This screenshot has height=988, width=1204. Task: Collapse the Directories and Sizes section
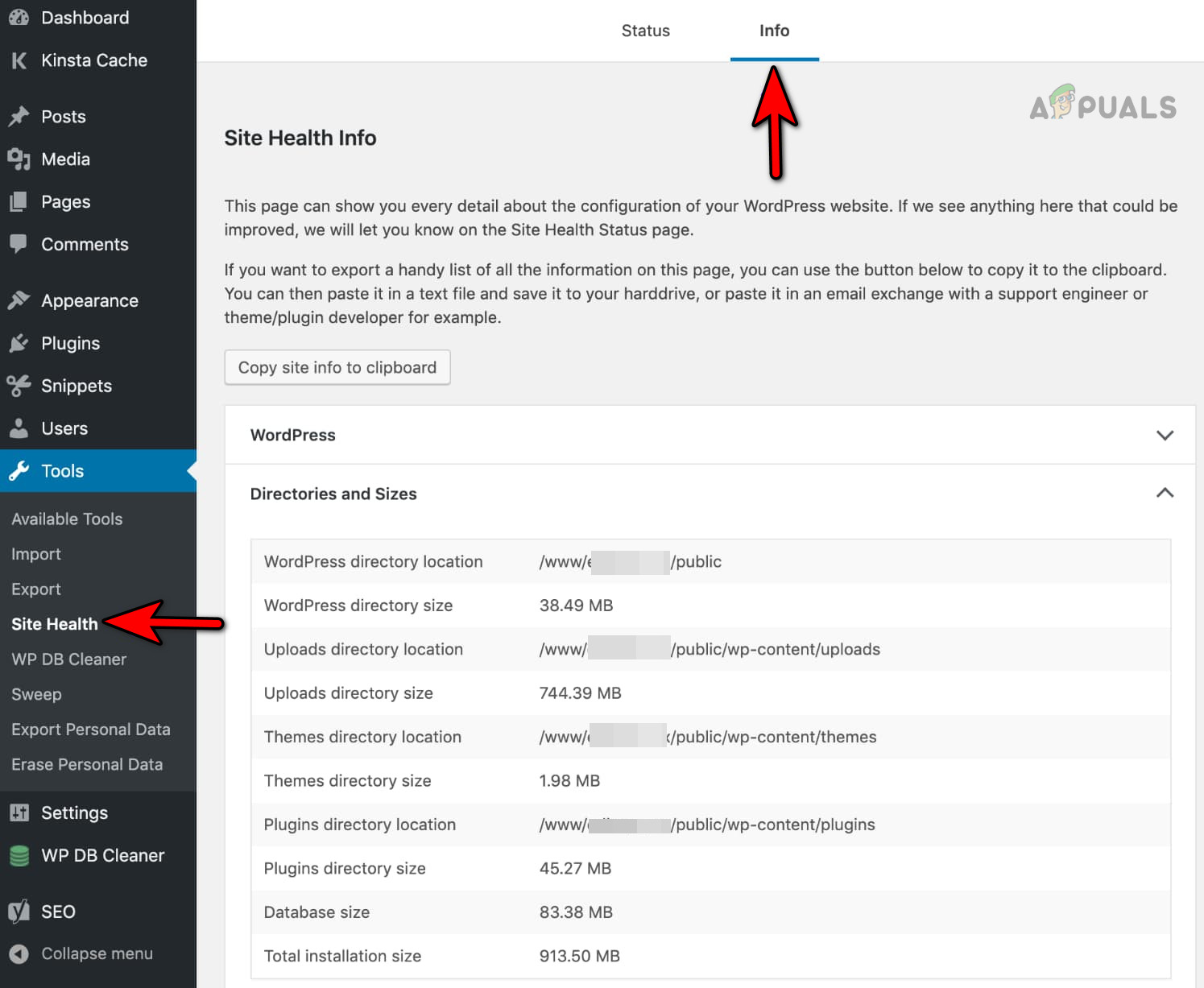click(x=1165, y=494)
